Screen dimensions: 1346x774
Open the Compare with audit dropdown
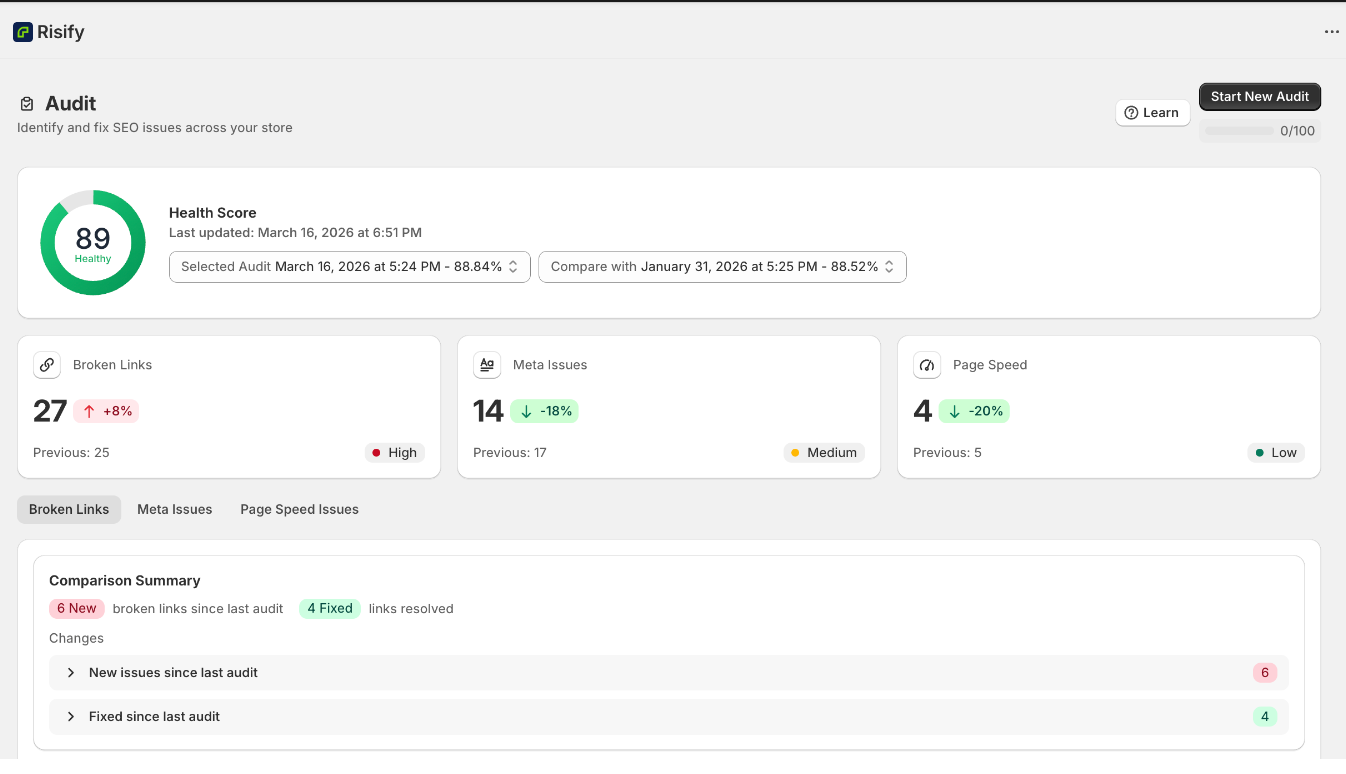722,267
